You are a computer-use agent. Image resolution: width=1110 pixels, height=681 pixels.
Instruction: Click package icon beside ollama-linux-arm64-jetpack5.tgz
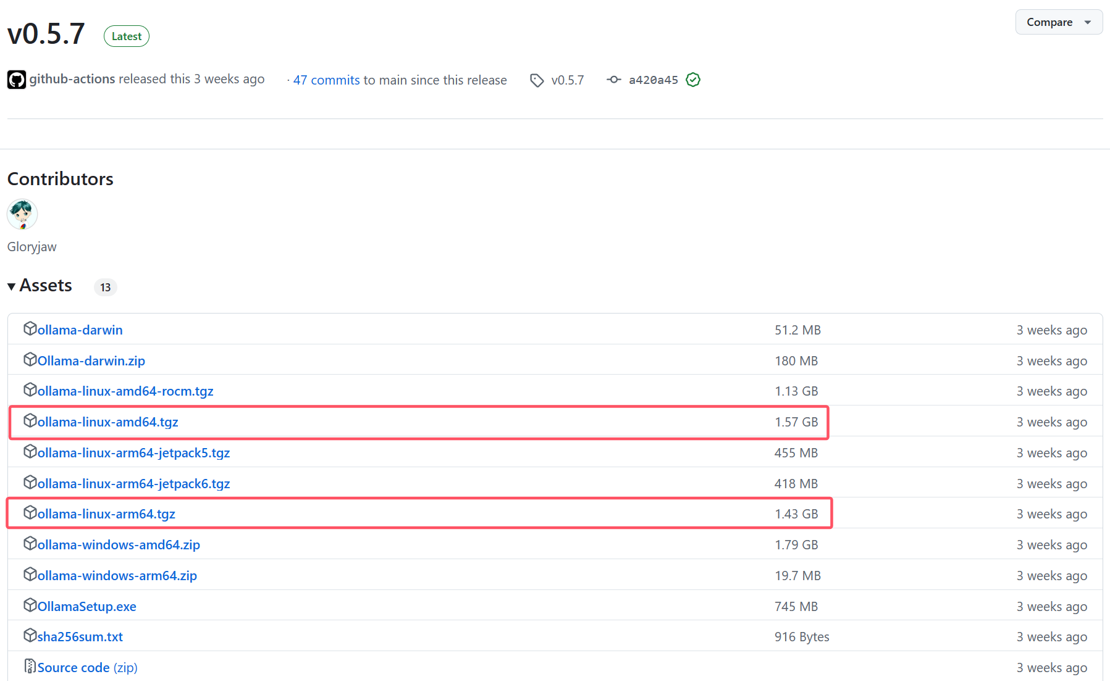pos(30,451)
